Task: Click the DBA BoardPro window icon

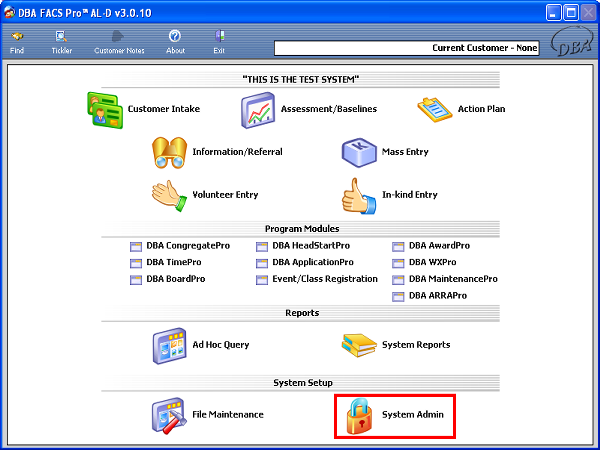Action: point(136,280)
